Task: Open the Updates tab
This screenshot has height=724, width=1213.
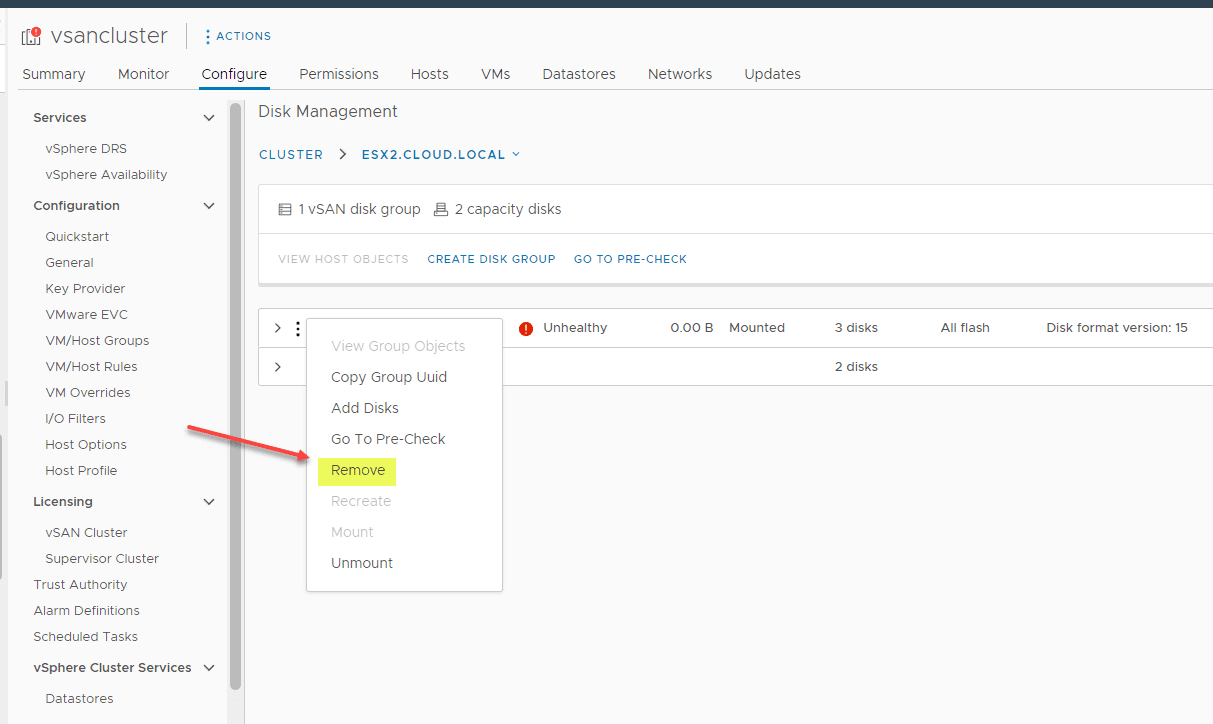Action: coord(773,74)
